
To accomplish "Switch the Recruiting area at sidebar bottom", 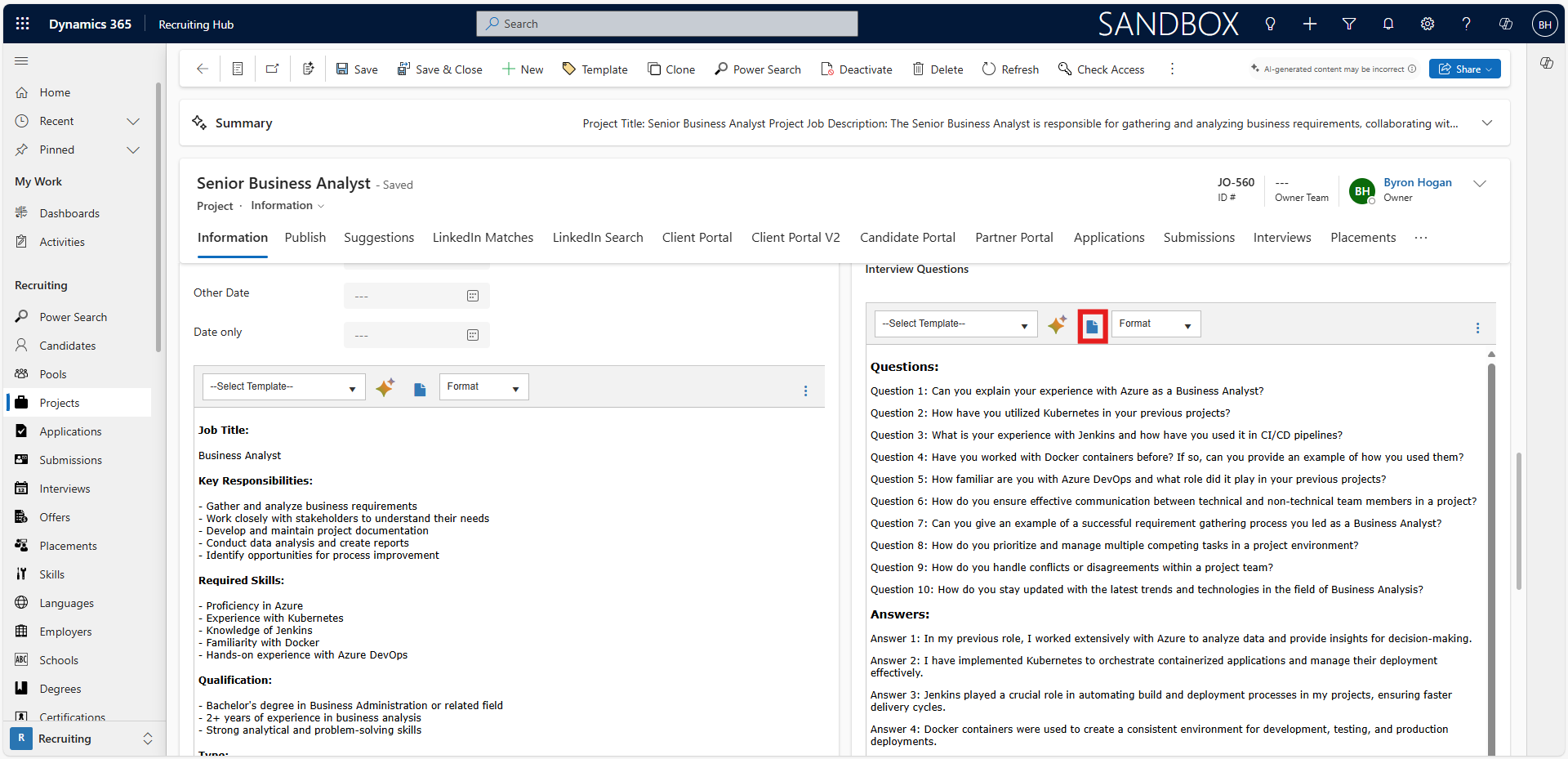I will click(82, 739).
